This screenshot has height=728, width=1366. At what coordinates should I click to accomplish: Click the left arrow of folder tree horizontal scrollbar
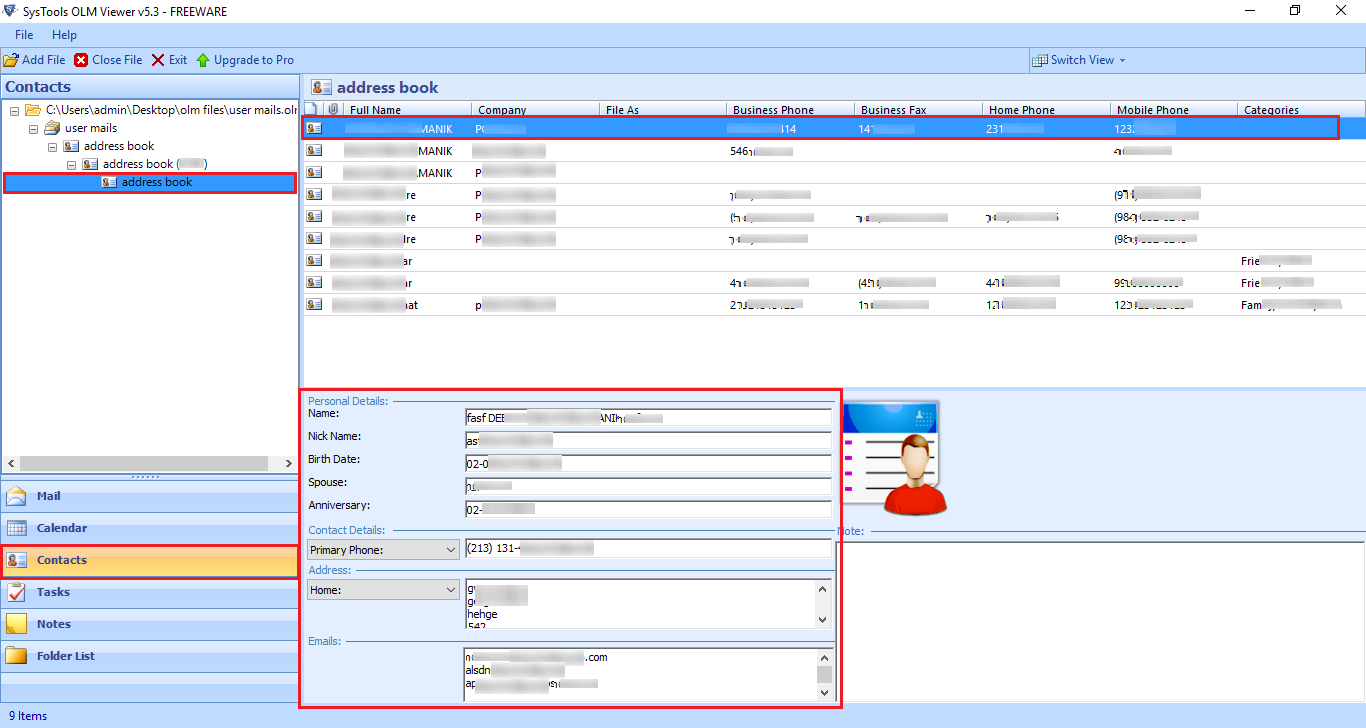pos(10,464)
